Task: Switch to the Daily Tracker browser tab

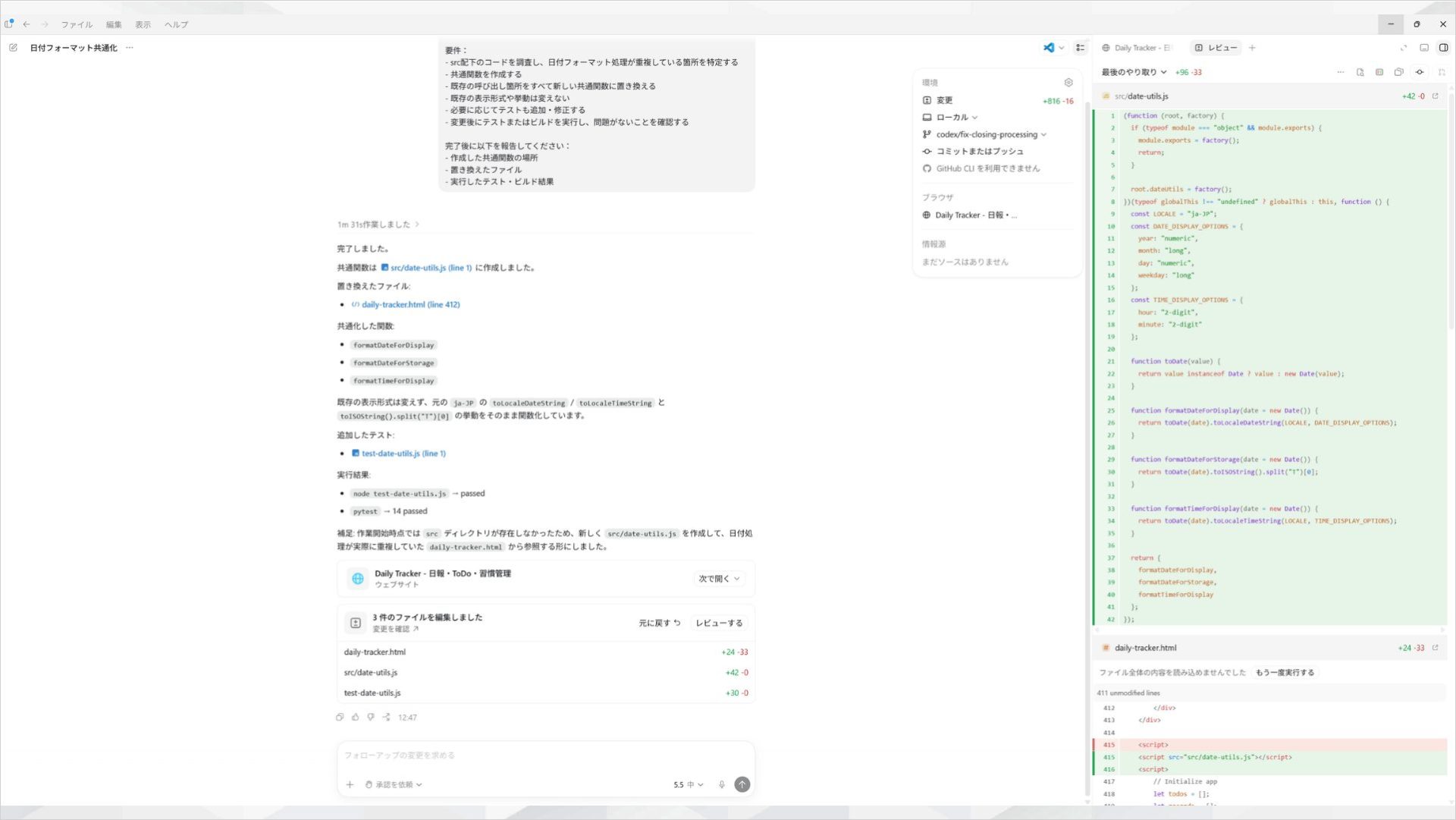Action: coord(1136,48)
